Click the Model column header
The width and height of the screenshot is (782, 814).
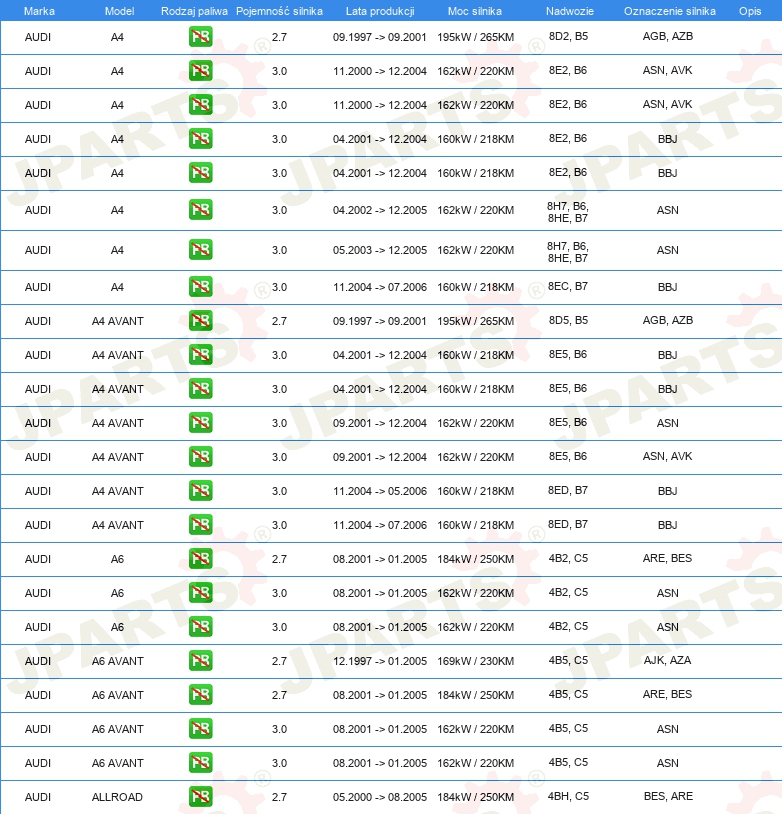[119, 11]
